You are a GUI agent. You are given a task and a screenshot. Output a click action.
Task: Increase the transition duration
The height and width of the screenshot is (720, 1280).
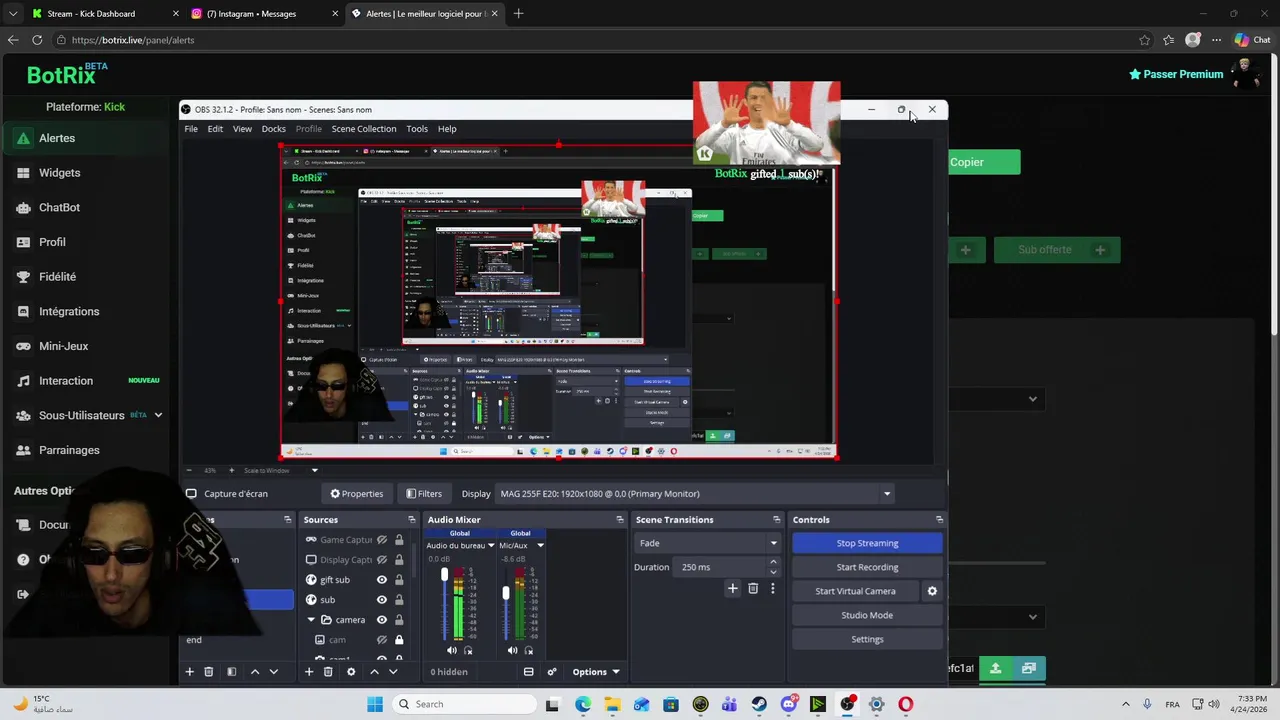point(773,563)
